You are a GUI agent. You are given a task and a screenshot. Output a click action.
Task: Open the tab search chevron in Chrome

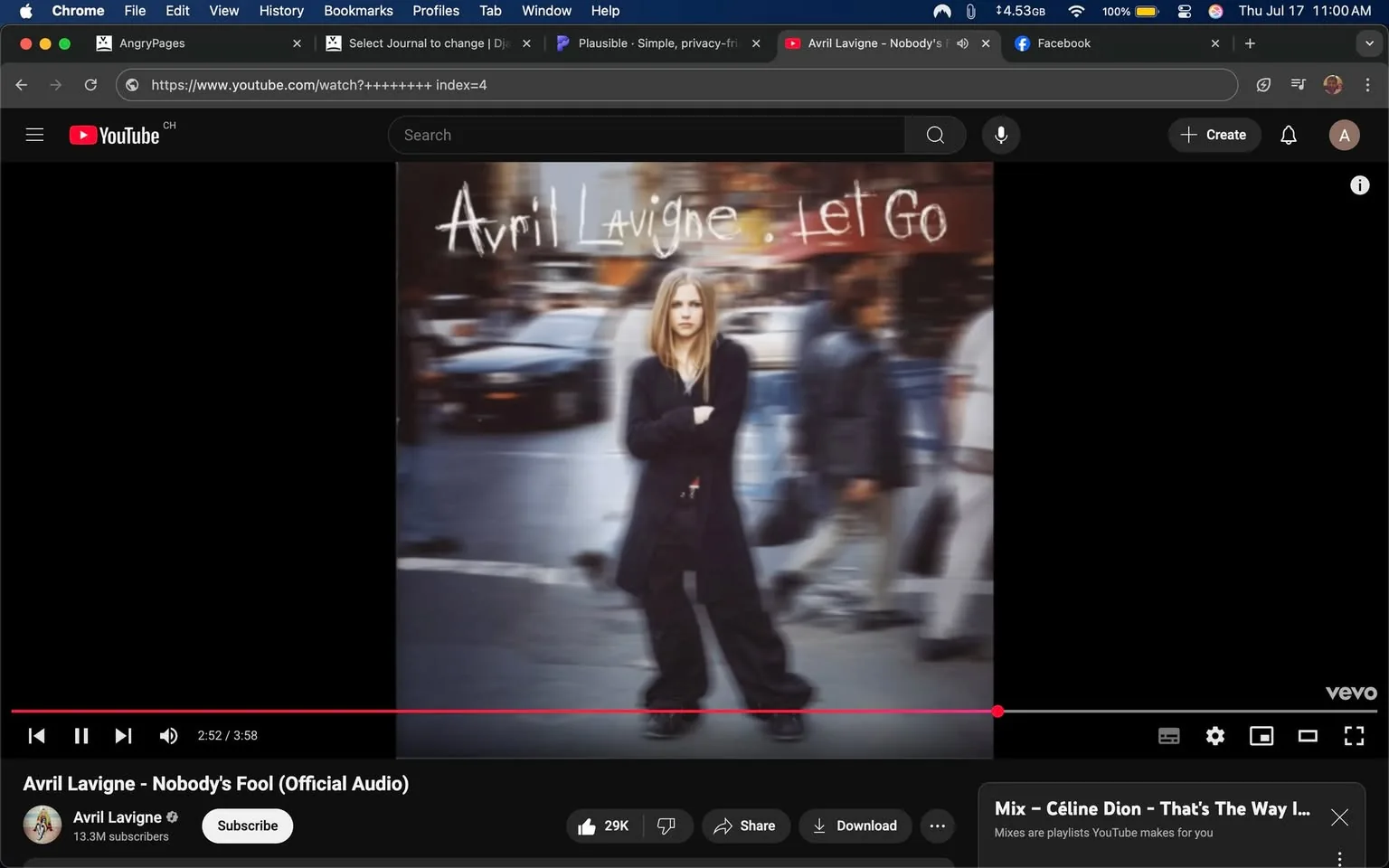coord(1368,42)
